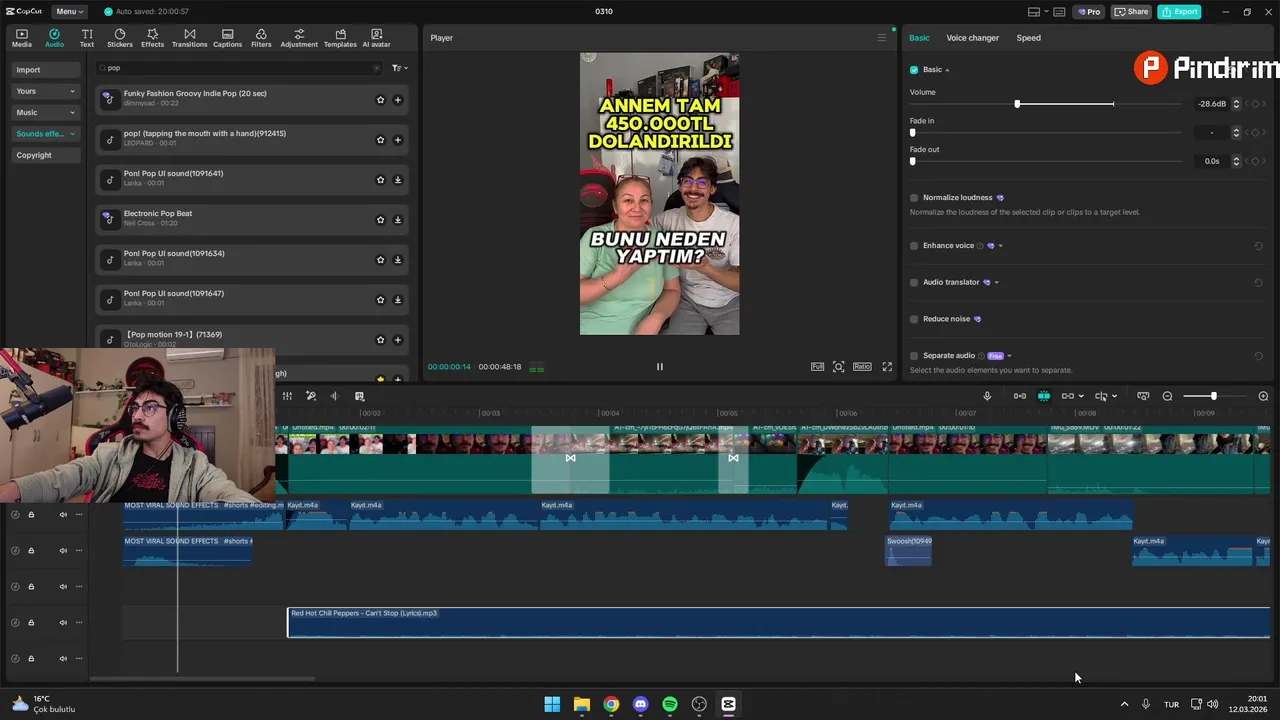
Task: Enable the Reduce noise checkbox
Action: click(x=914, y=319)
